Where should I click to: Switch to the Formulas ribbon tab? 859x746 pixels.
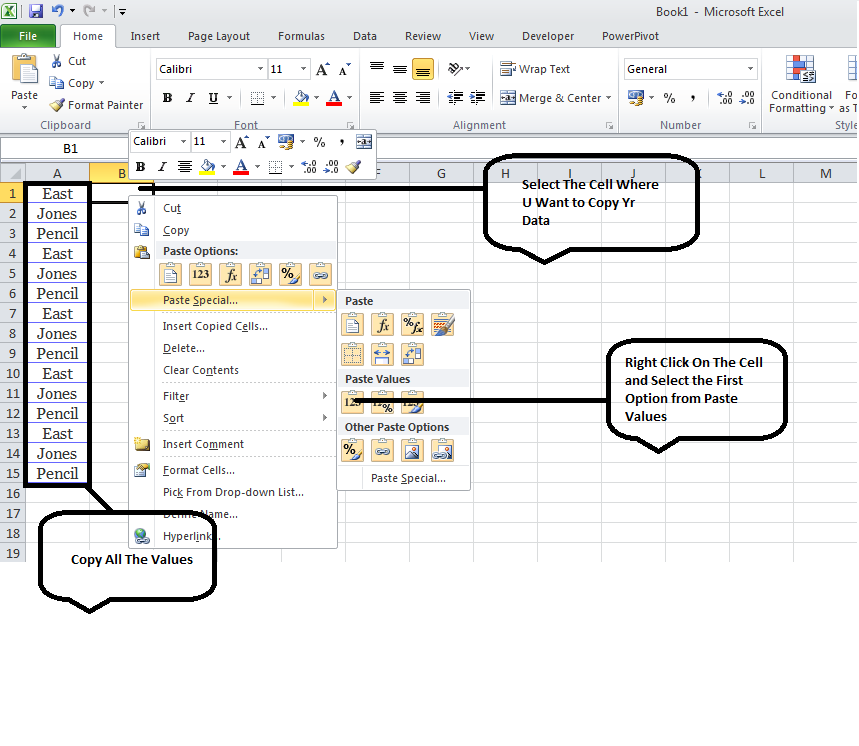301,35
